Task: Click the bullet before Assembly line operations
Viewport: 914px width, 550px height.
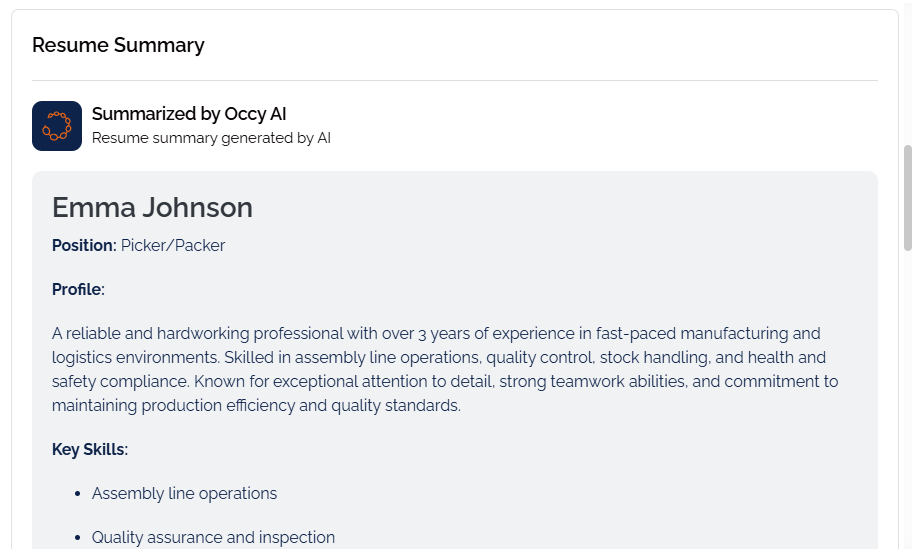Action: tap(77, 494)
